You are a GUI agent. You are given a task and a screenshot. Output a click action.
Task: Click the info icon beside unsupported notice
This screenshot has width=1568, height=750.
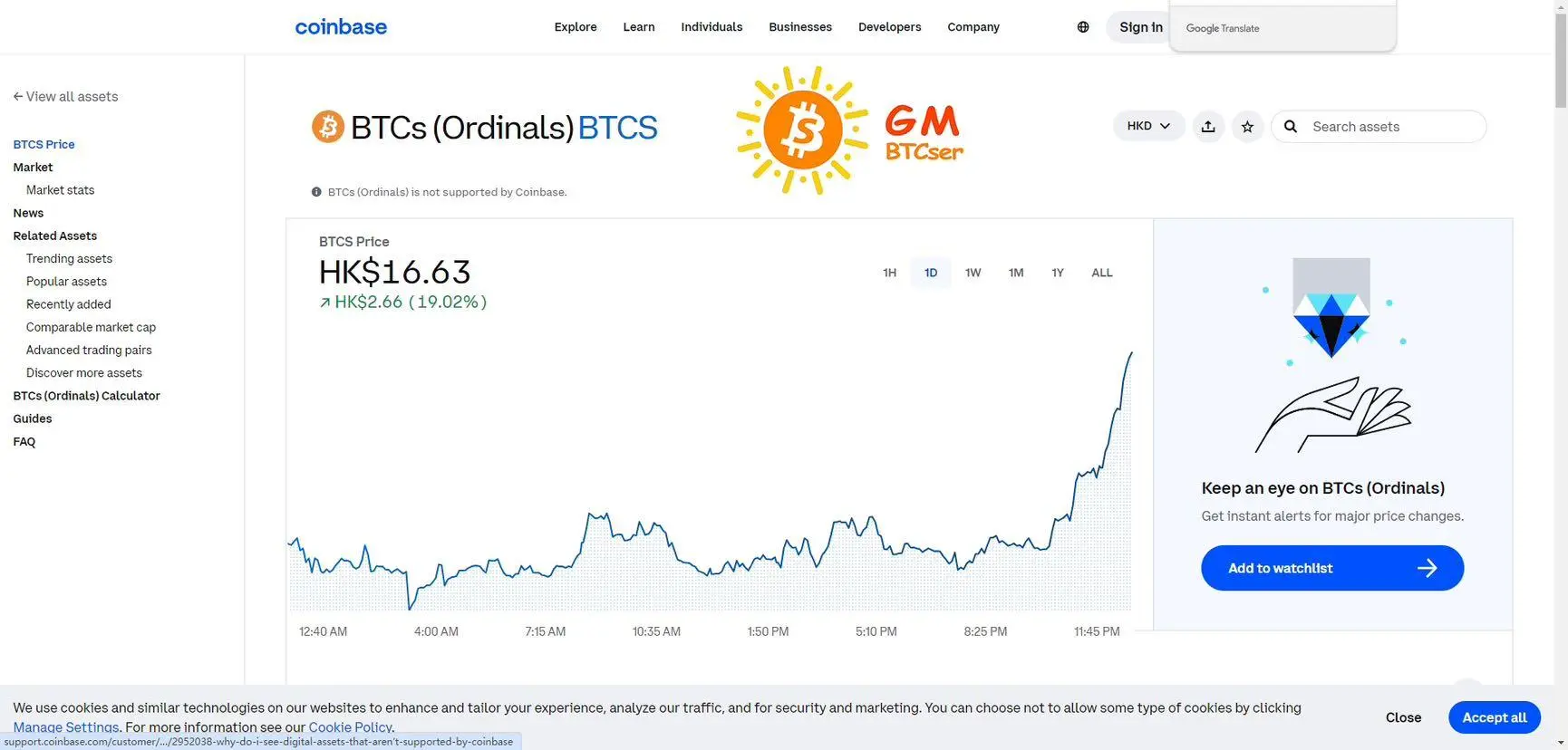coord(316,192)
